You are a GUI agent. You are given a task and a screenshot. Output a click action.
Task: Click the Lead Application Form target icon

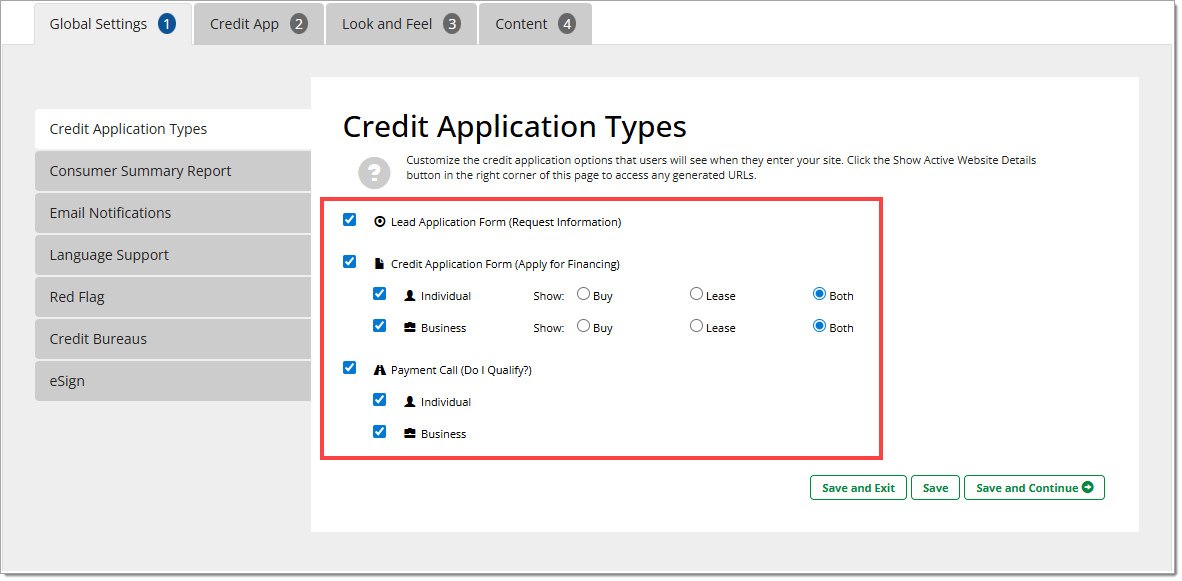click(x=379, y=222)
